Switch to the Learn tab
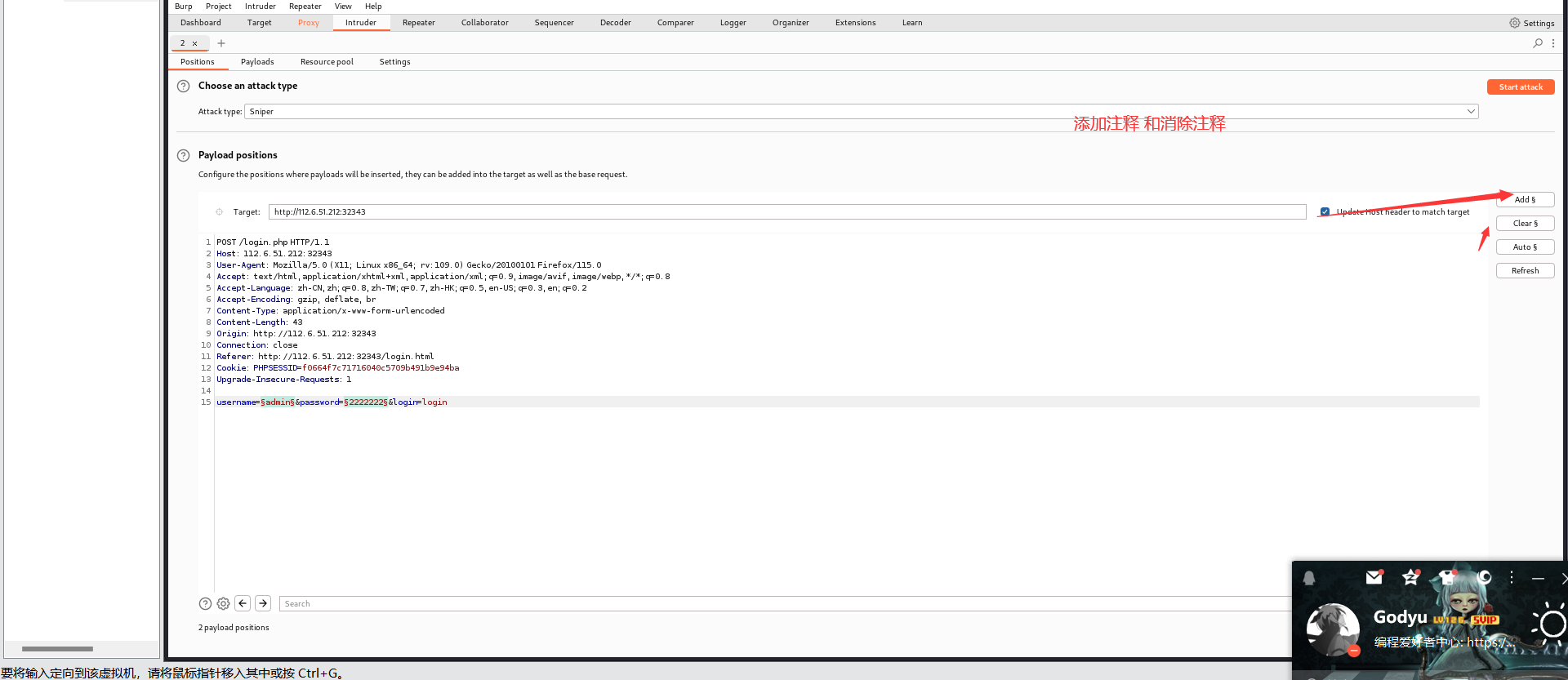Viewport: 1568px width, 680px height. pyautogui.click(x=912, y=23)
